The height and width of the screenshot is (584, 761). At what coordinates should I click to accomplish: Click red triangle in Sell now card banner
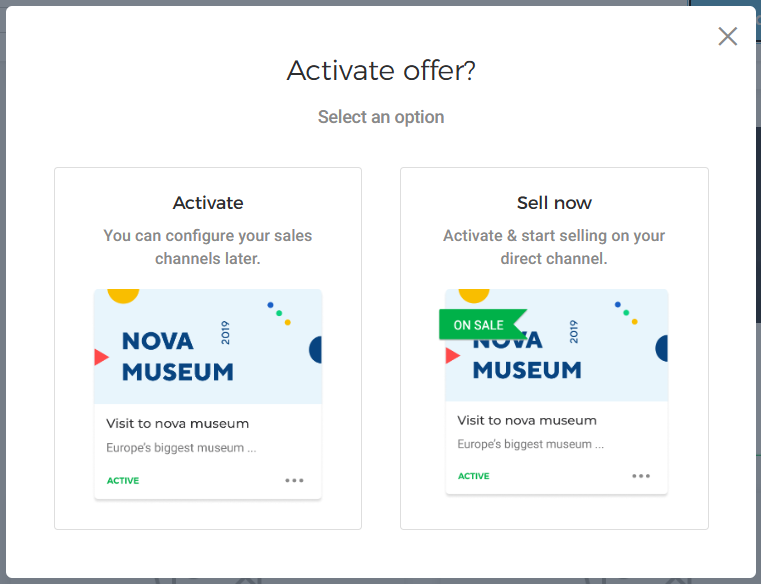[x=452, y=355]
